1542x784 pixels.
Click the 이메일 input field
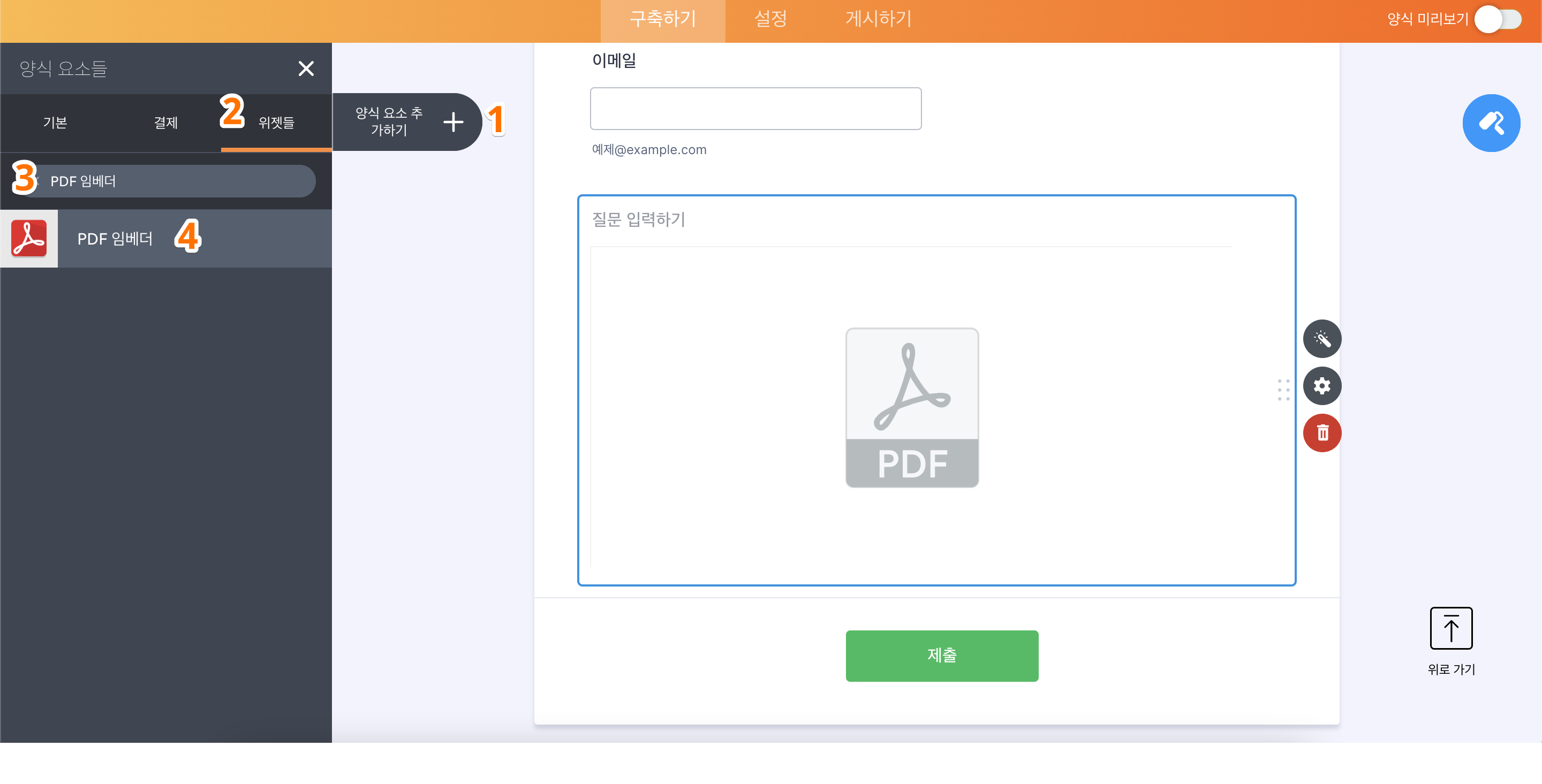755,108
